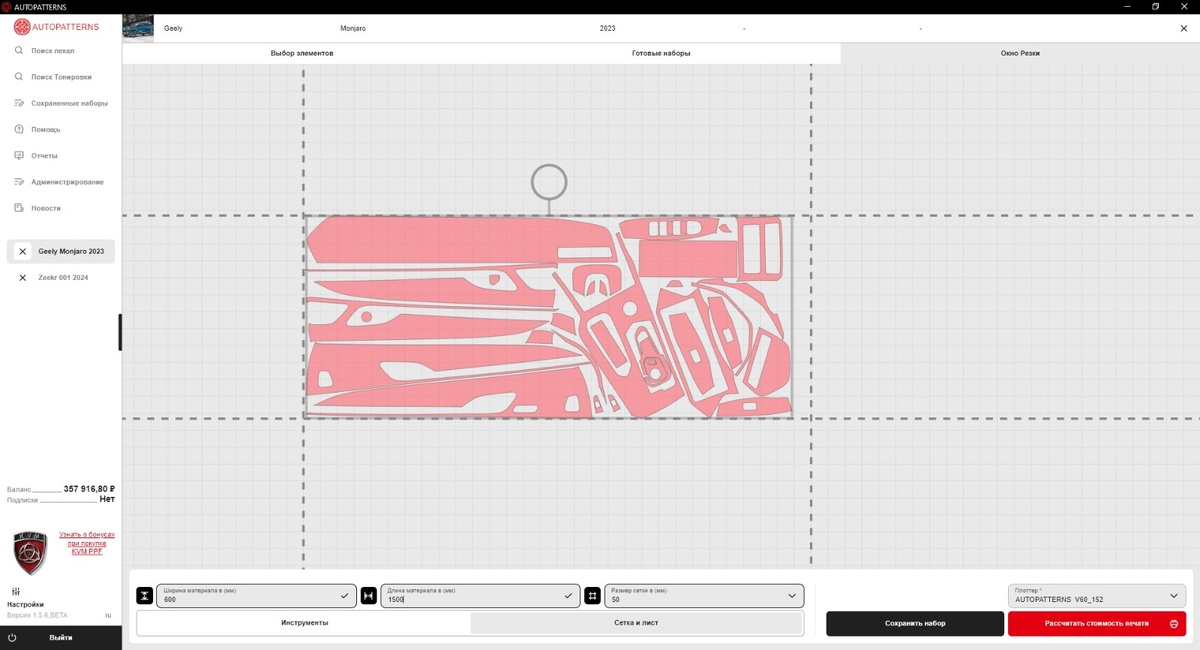Go to Отчеты reports
The image size is (1200, 650).
(44, 156)
